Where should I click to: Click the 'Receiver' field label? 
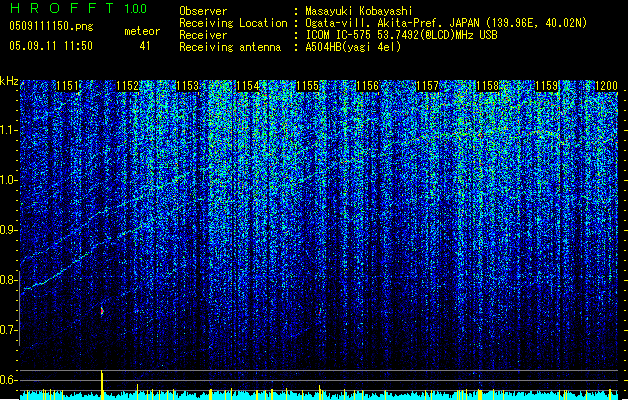(203, 35)
